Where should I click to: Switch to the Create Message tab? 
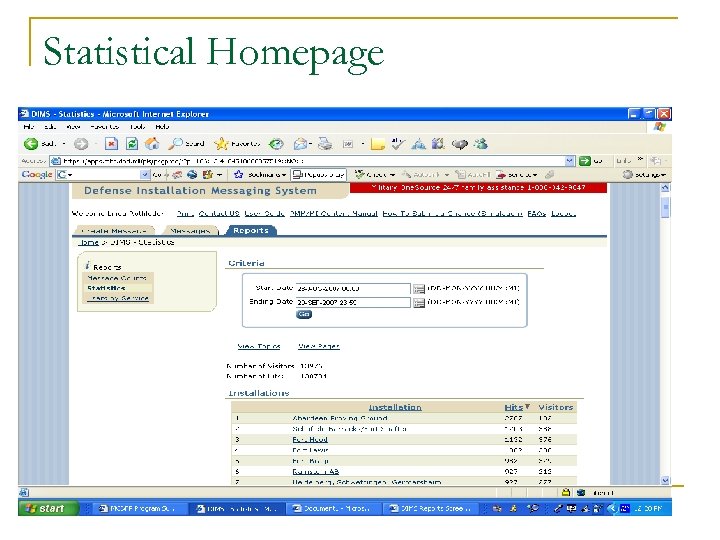coord(114,231)
